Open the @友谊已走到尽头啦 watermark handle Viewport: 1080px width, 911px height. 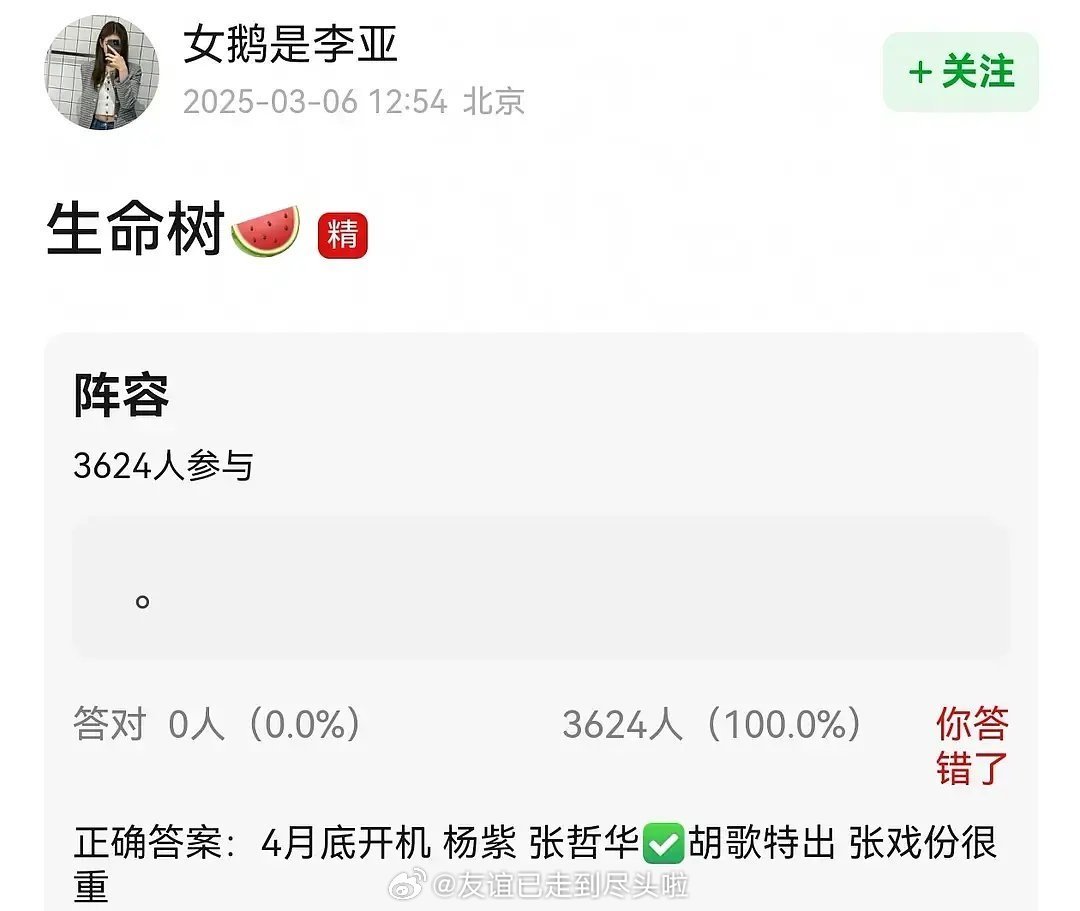coord(561,885)
